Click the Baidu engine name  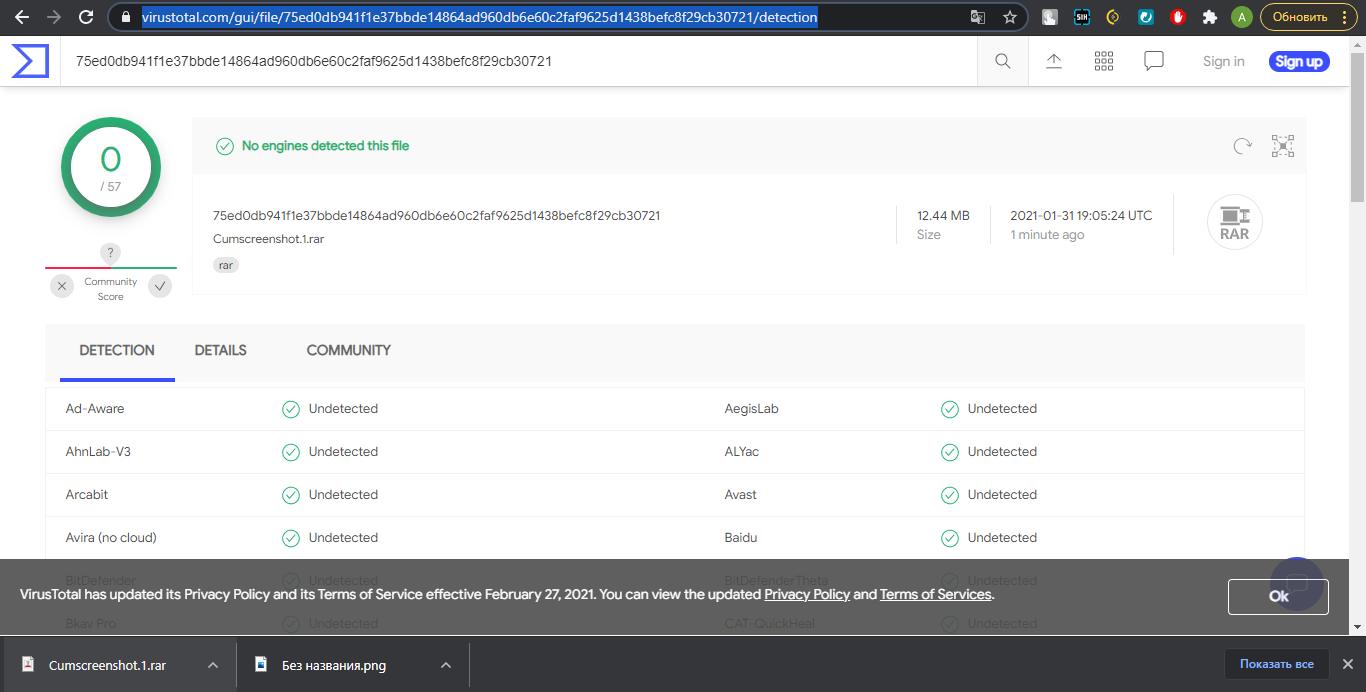click(741, 537)
